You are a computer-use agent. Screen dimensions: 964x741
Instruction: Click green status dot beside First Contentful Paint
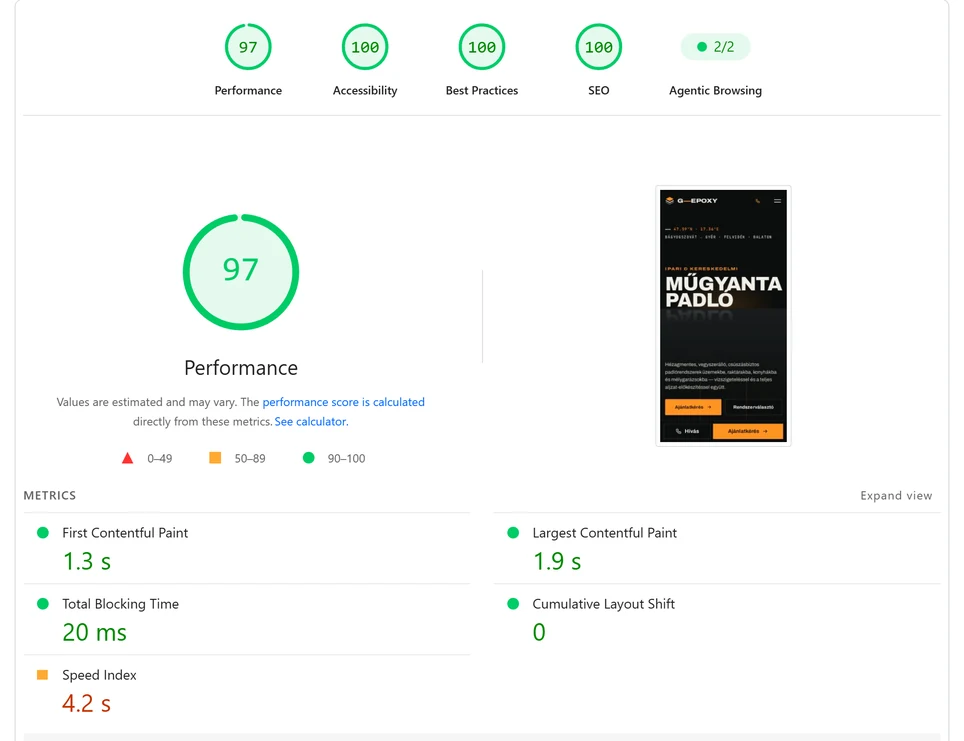tap(42, 533)
